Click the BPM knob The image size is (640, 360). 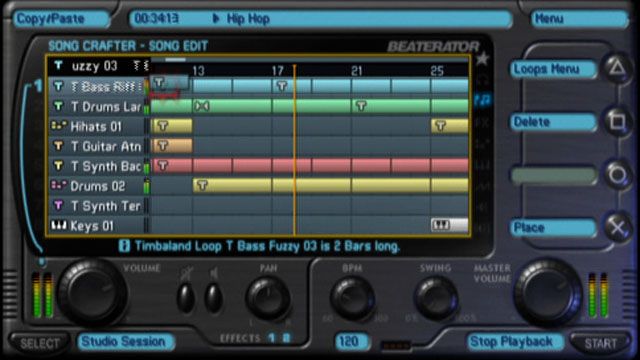353,299
